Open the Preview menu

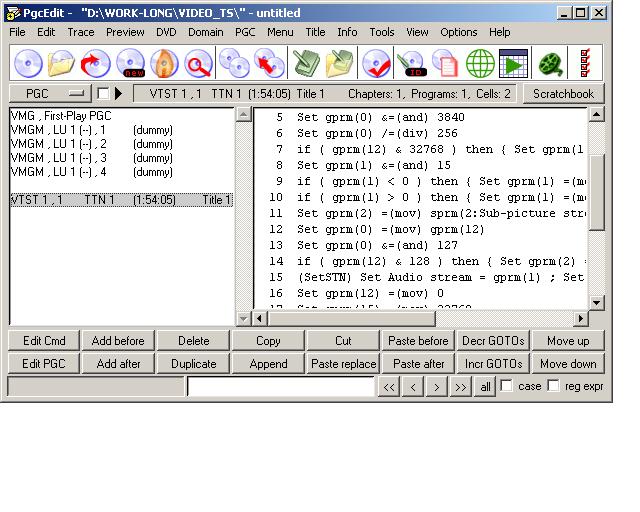(x=125, y=32)
